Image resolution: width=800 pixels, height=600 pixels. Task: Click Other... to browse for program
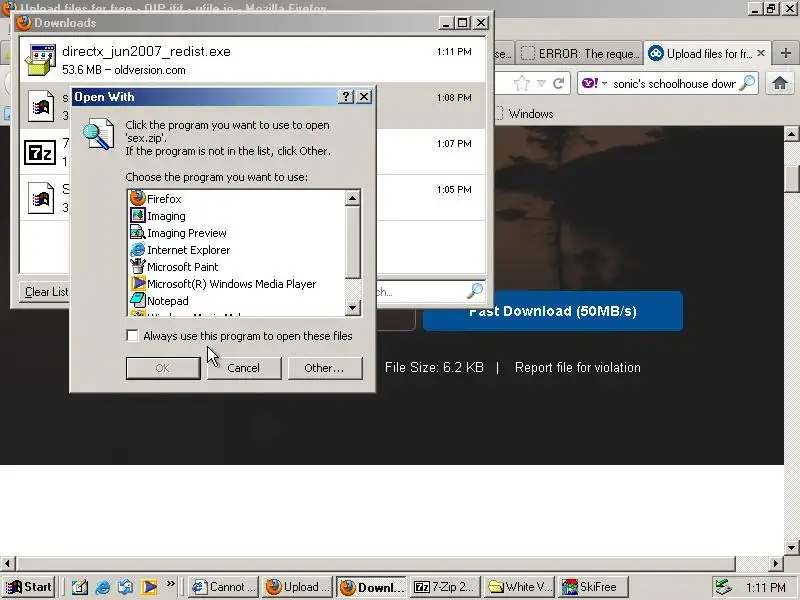[324, 368]
